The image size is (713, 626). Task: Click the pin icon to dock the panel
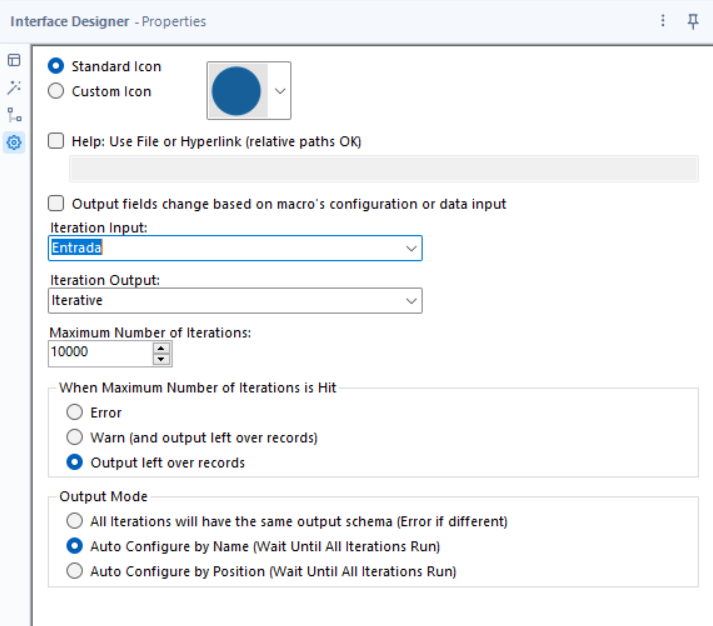point(693,21)
